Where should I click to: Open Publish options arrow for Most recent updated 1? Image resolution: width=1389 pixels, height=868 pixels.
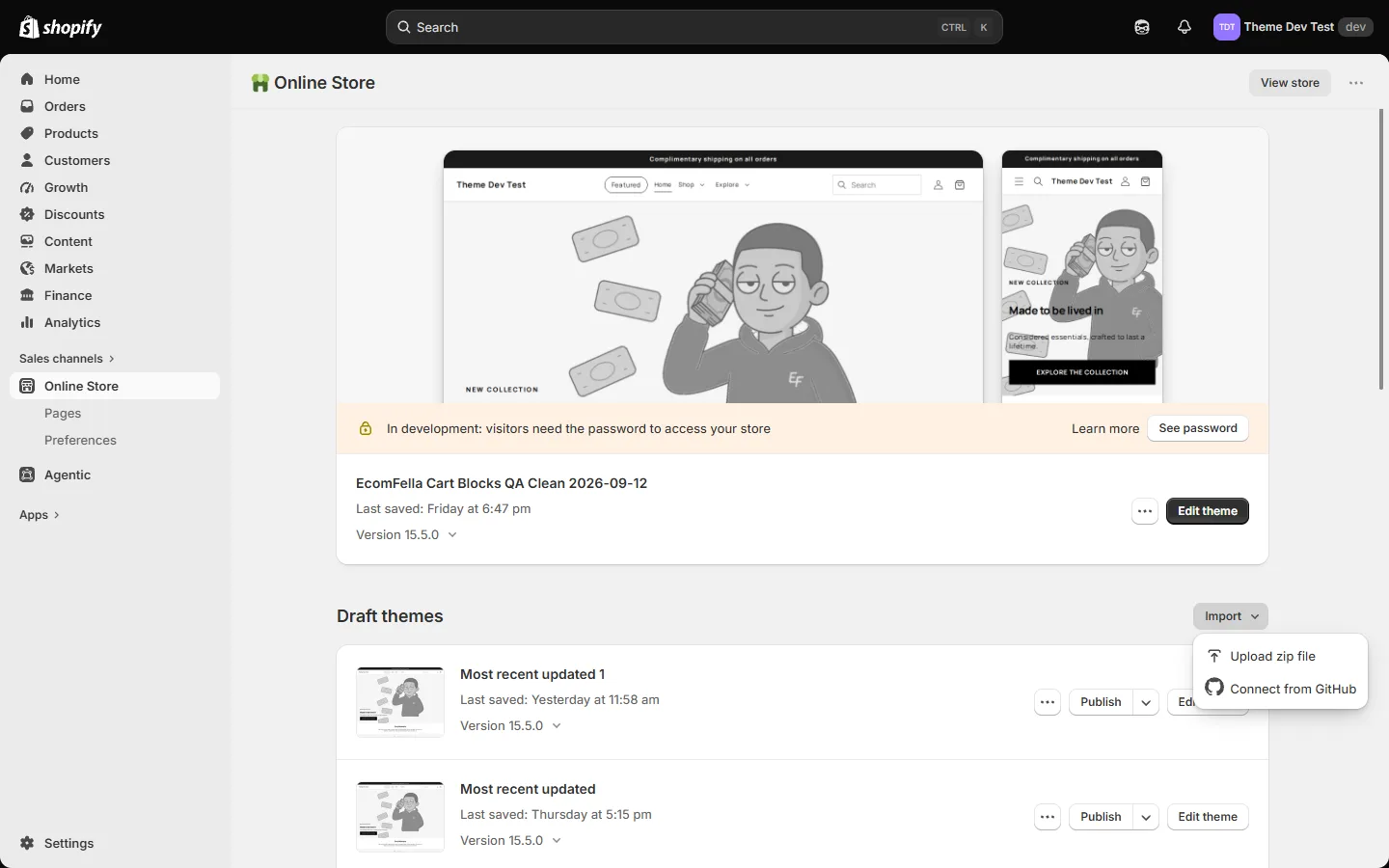1146,702
